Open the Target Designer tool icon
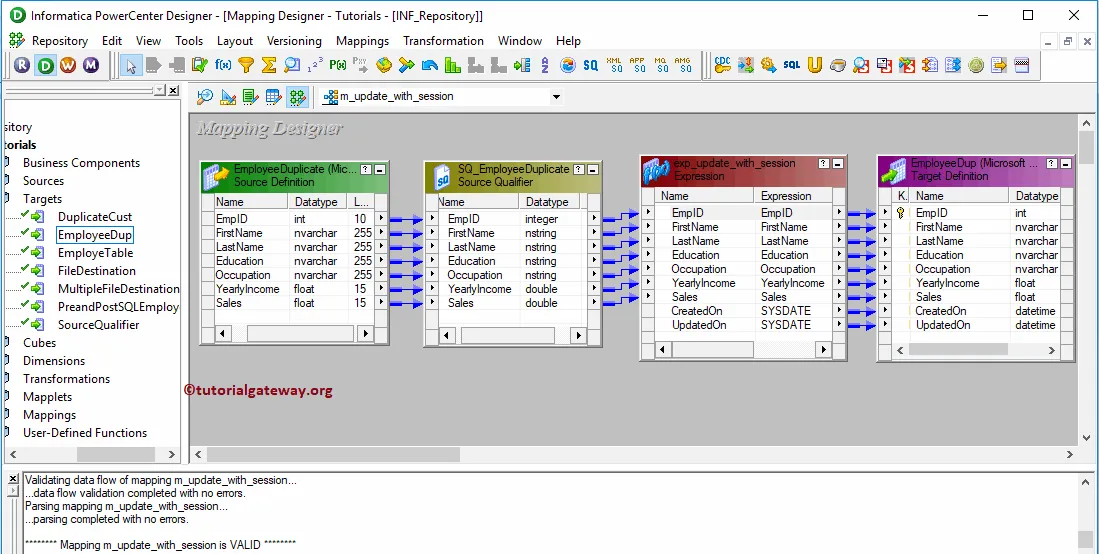Image resolution: width=1099 pixels, height=554 pixels. coord(228,97)
